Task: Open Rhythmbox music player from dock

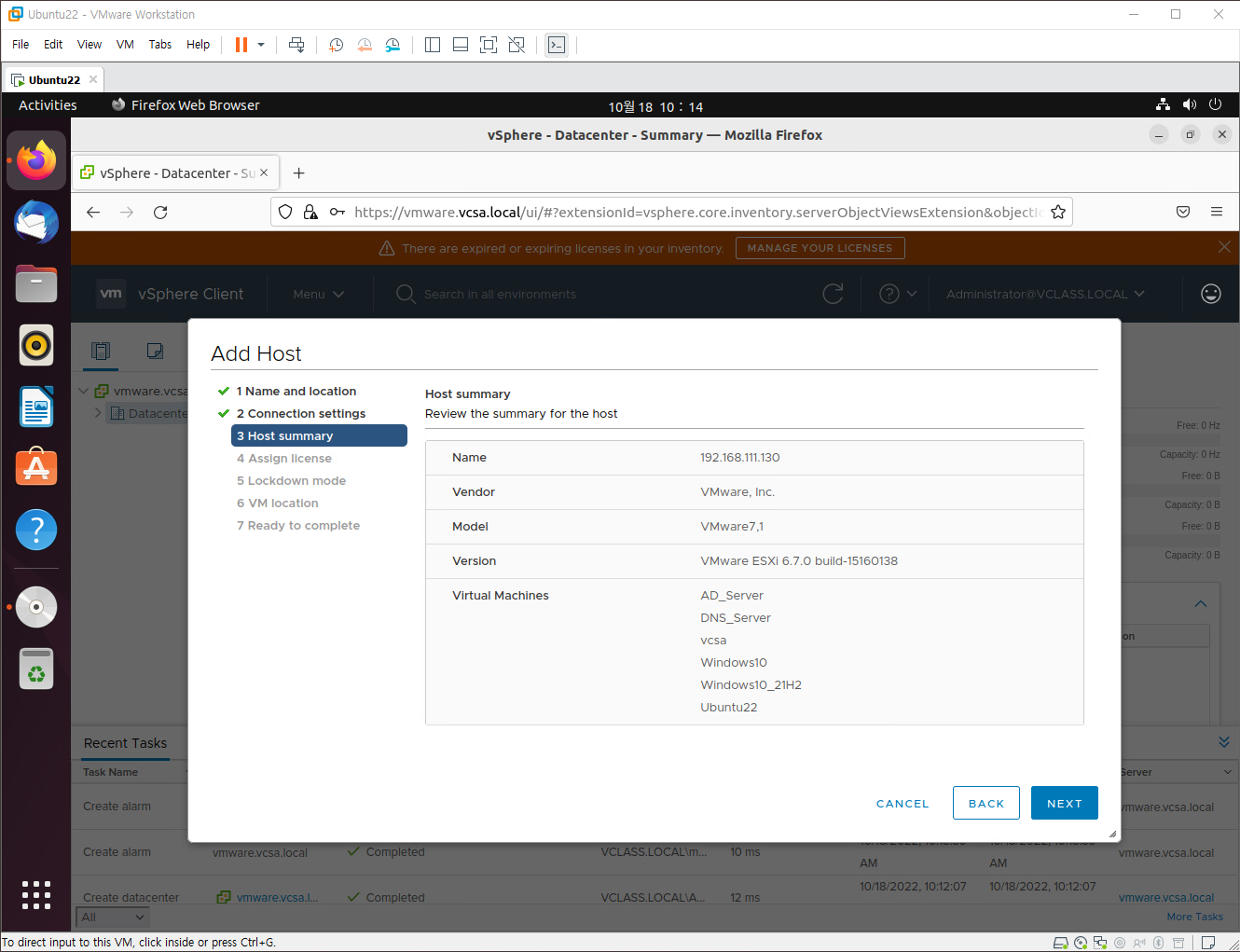Action: tap(36, 345)
